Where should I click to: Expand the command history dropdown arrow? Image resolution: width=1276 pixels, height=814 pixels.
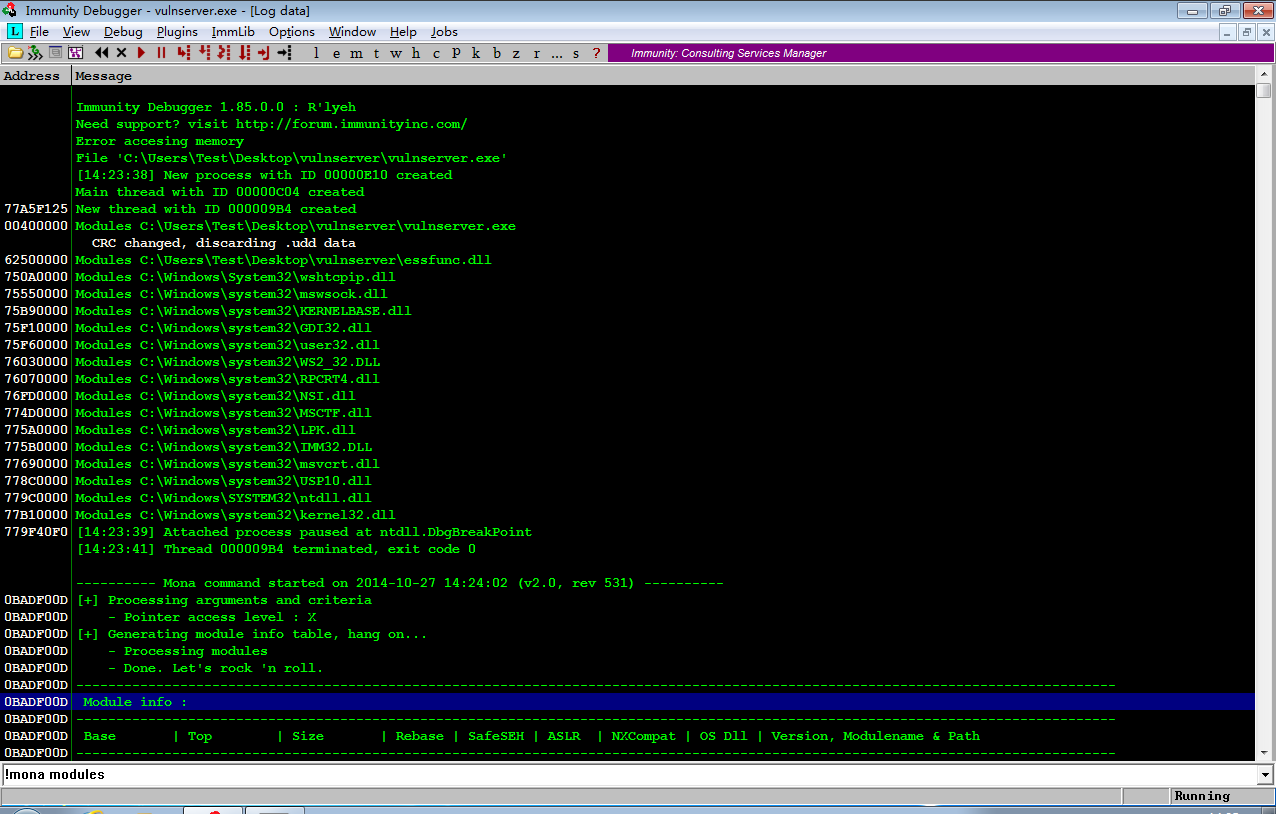pyautogui.click(x=1265, y=775)
